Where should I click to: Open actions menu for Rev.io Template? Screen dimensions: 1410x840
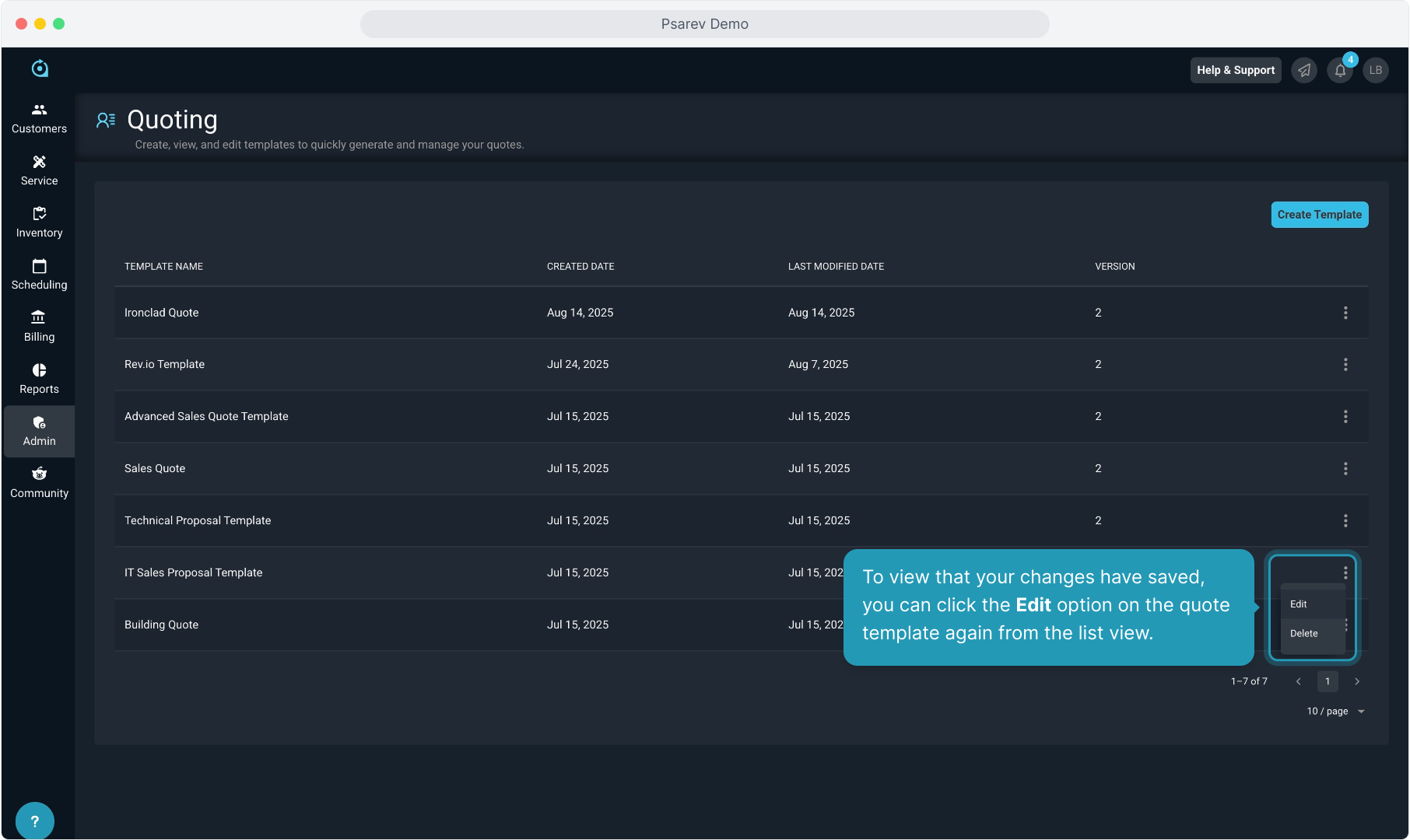pyautogui.click(x=1345, y=365)
